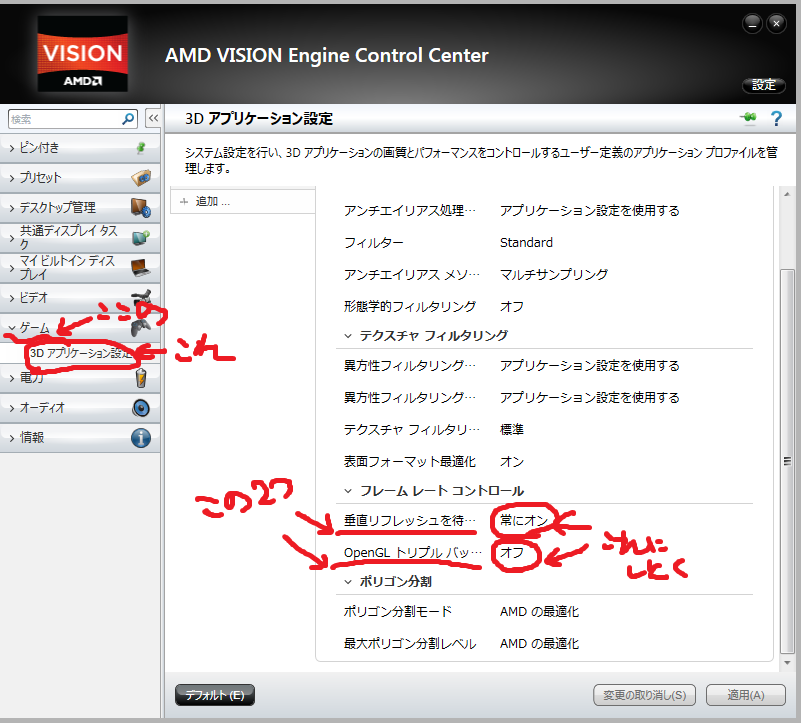Click the green pin icon in the page header
801x723 pixels.
[x=748, y=118]
